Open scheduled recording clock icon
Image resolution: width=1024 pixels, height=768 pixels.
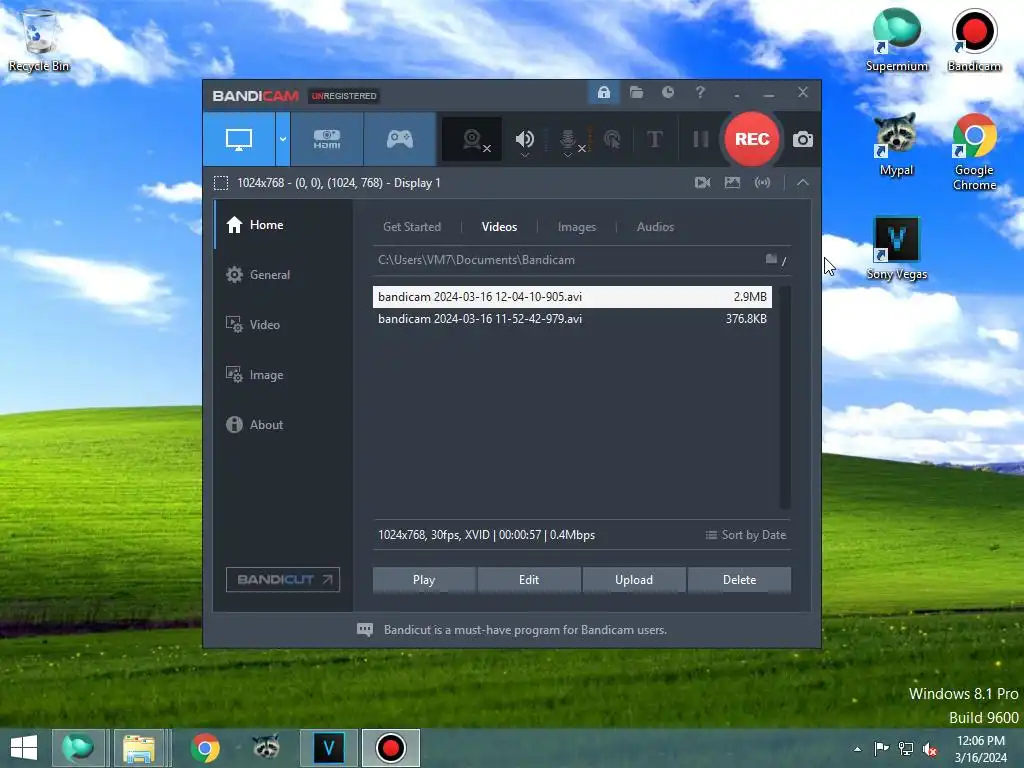tap(667, 93)
